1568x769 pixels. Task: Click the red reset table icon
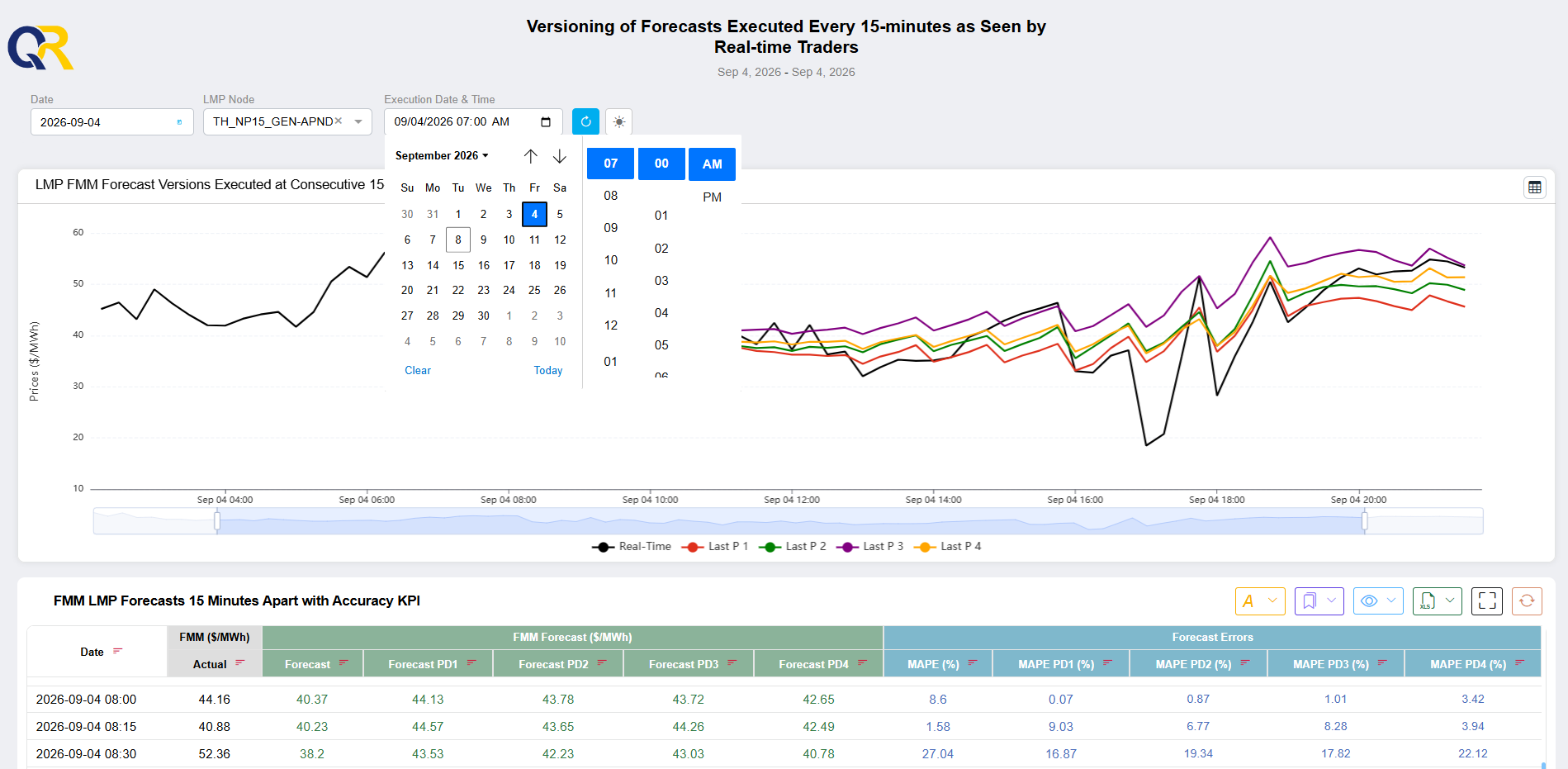coord(1528,600)
